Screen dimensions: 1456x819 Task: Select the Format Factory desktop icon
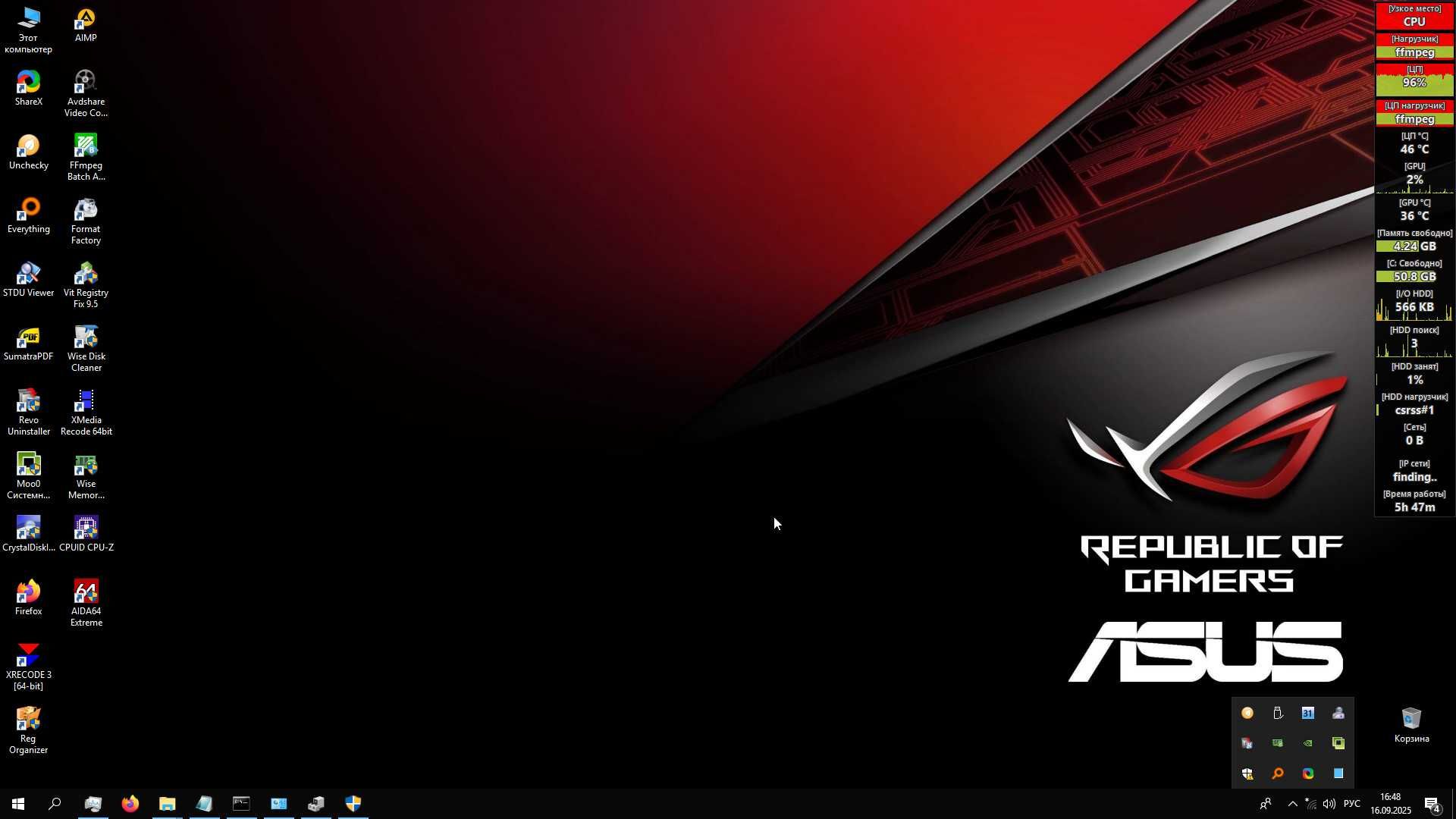(x=86, y=221)
